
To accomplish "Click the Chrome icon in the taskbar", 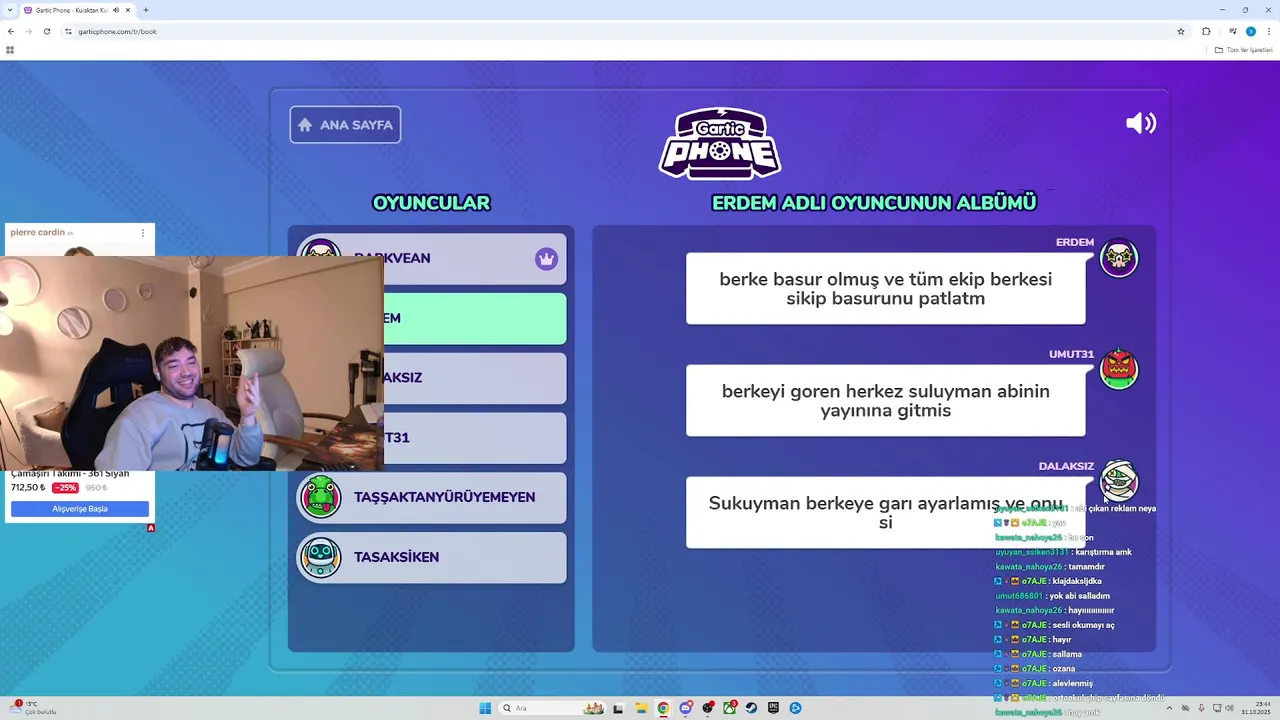I will tap(663, 708).
